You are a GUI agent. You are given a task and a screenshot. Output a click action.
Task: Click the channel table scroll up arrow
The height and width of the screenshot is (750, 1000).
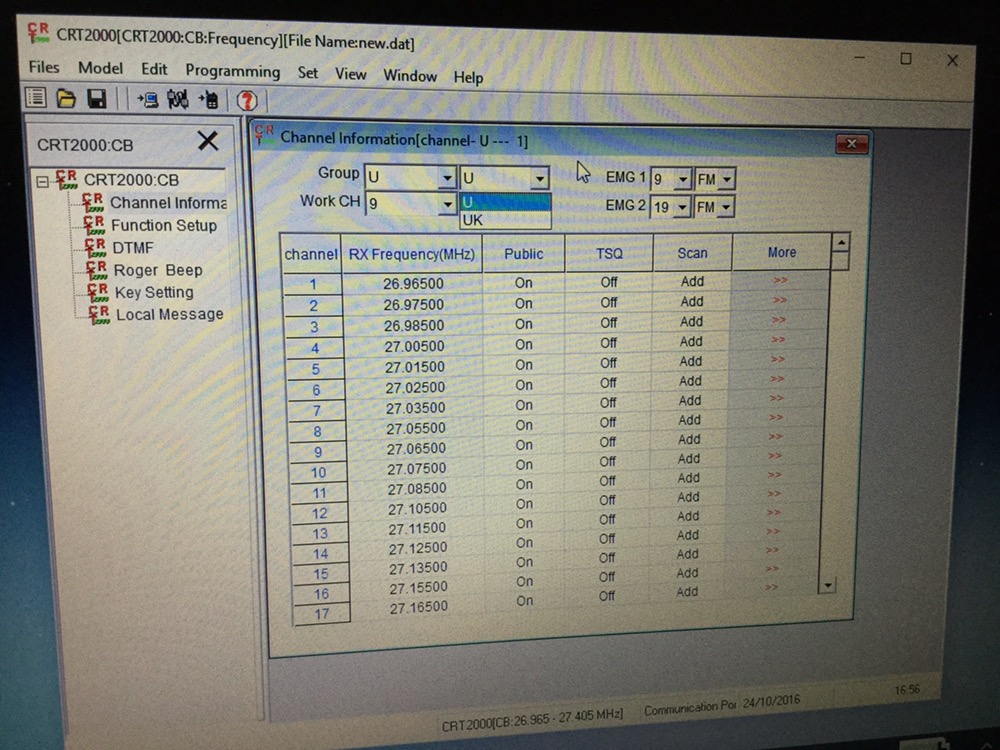(841, 243)
